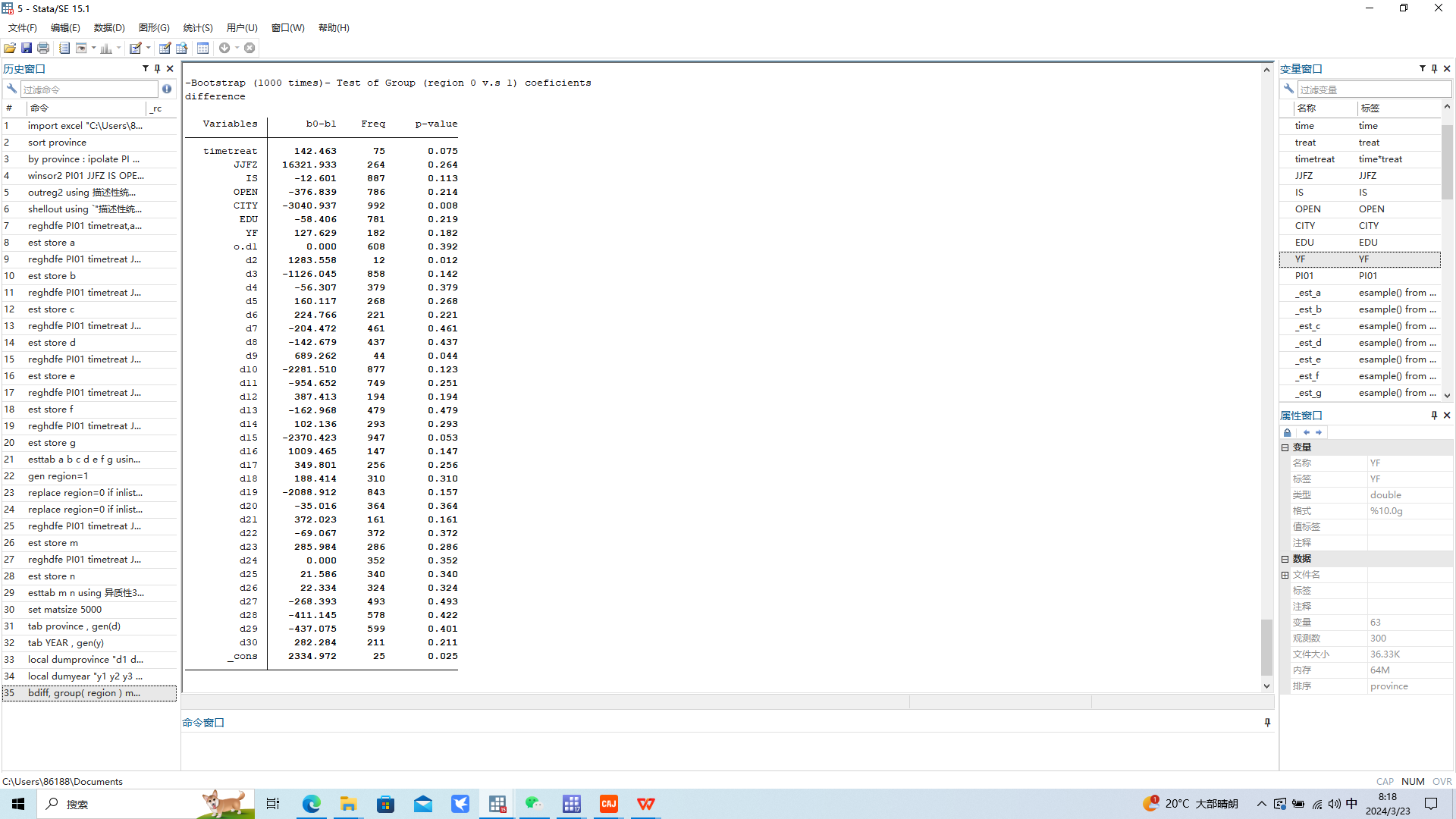Click the results window vertical scrollbar thumb
1456x819 pixels.
tap(1266, 646)
